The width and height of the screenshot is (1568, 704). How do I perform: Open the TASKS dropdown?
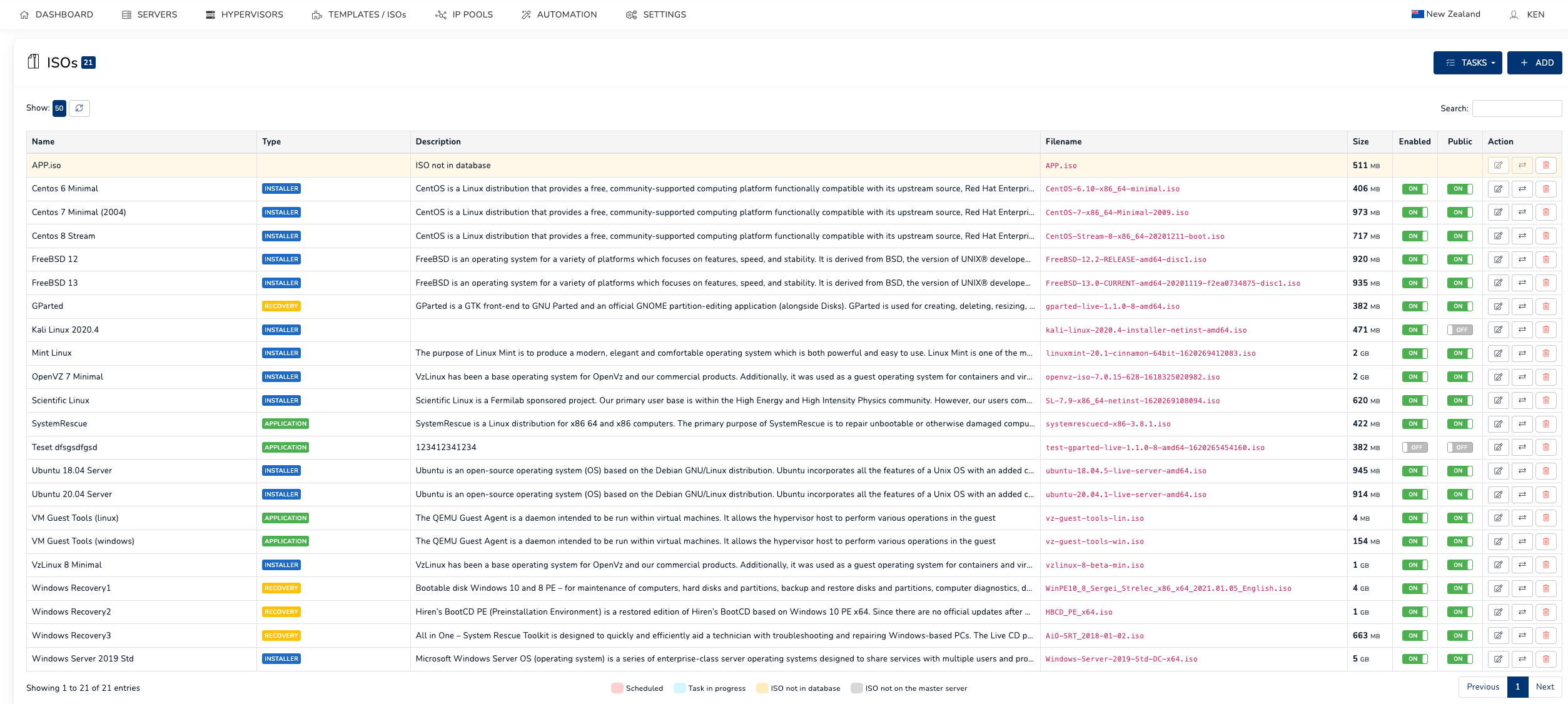click(1467, 63)
